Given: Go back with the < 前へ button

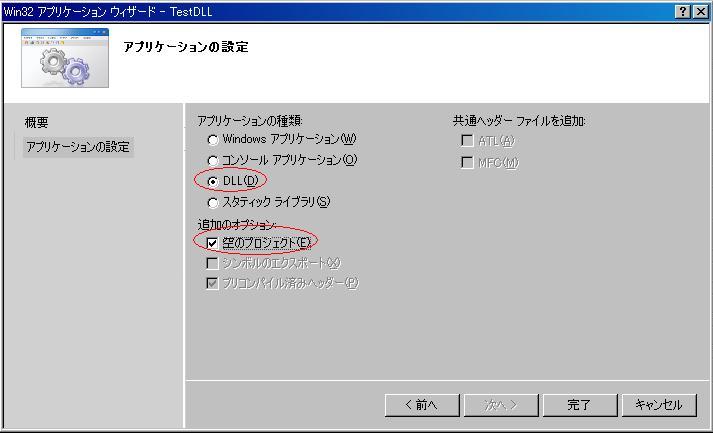Looking at the screenshot, I should [423, 405].
